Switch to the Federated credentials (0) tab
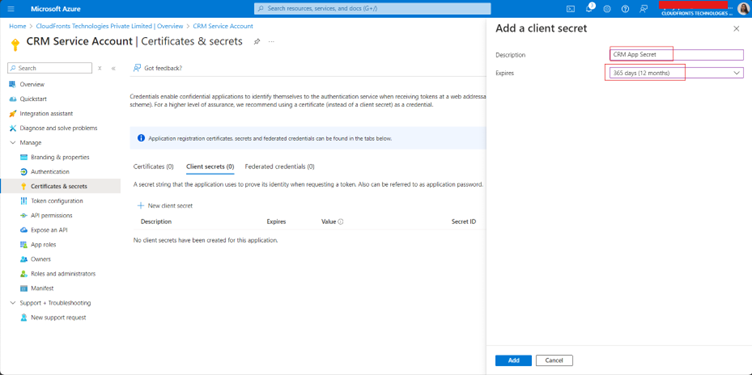The height and width of the screenshot is (375, 752). pyautogui.click(x=280, y=167)
